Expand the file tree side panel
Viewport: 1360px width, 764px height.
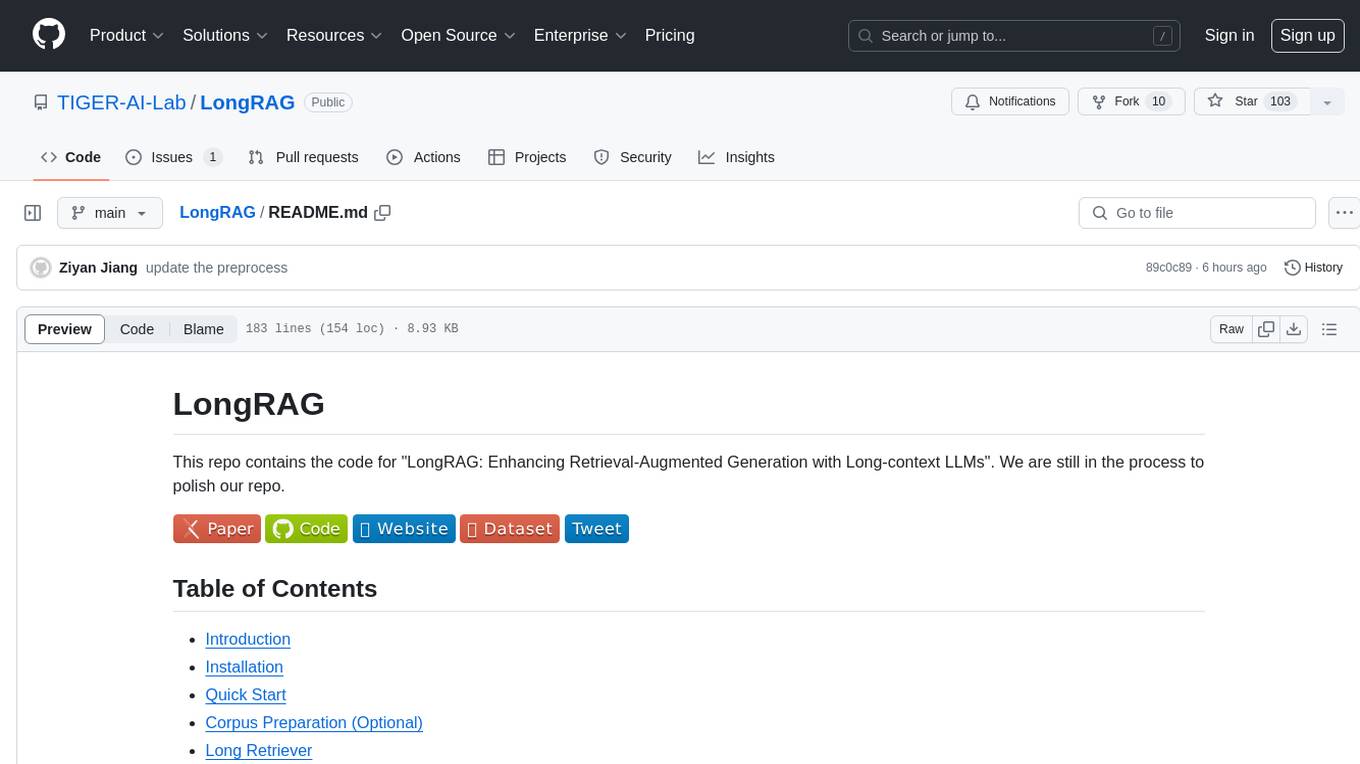pyautogui.click(x=33, y=213)
